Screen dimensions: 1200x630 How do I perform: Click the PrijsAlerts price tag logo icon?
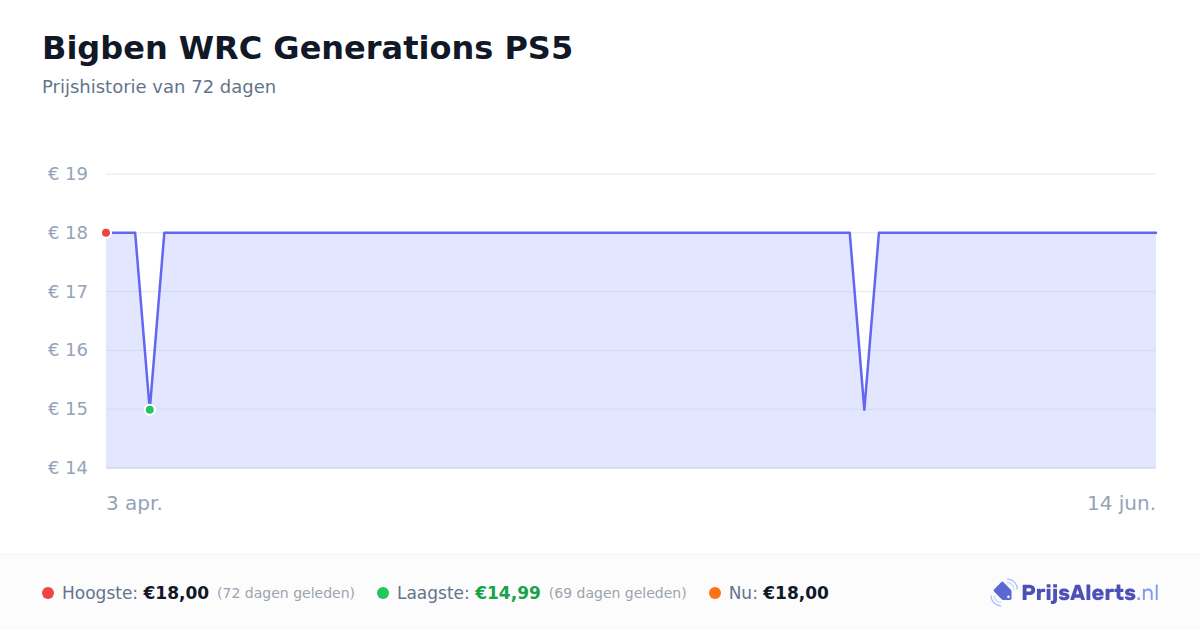[x=1003, y=593]
